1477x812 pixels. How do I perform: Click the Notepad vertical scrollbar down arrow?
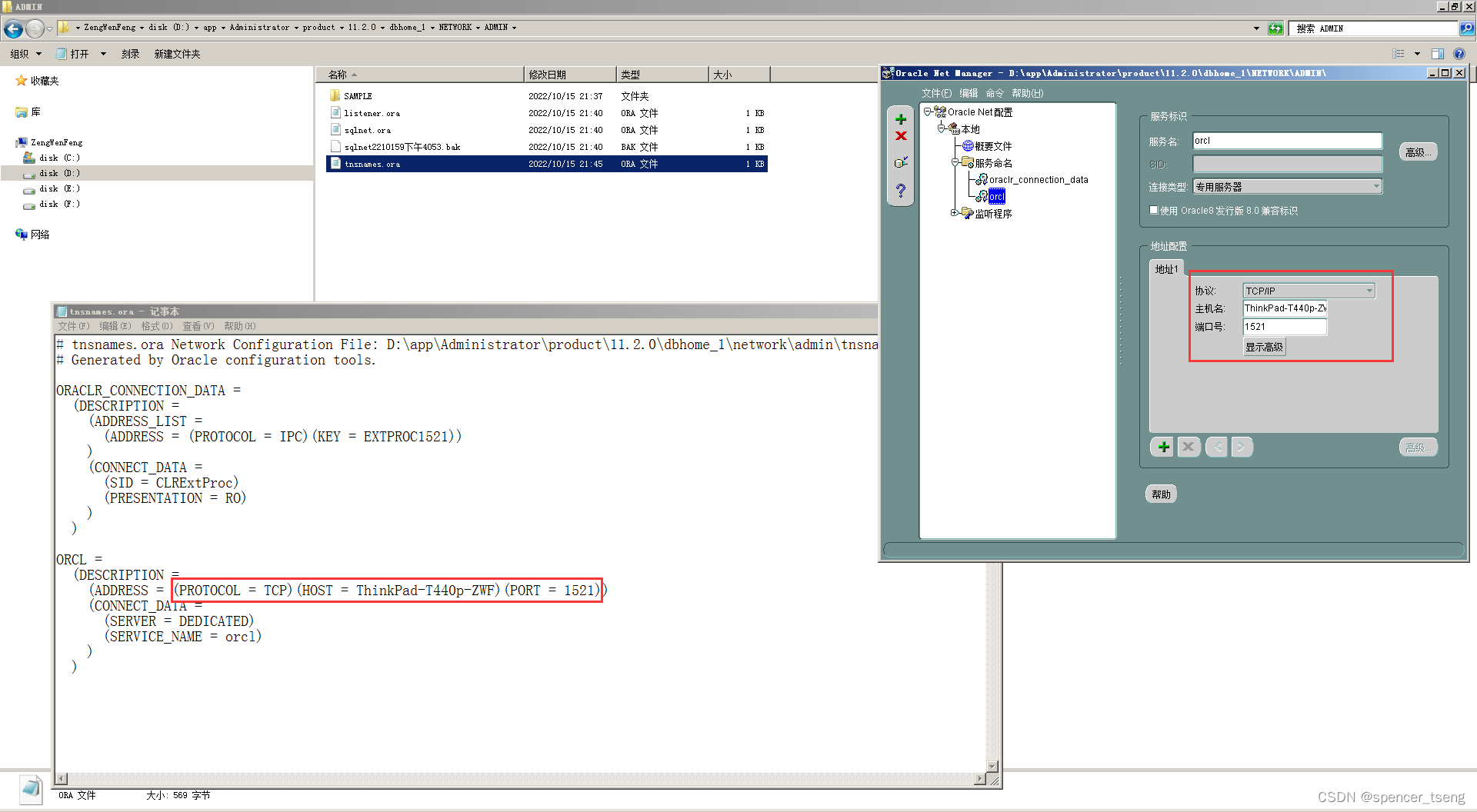coord(992,767)
